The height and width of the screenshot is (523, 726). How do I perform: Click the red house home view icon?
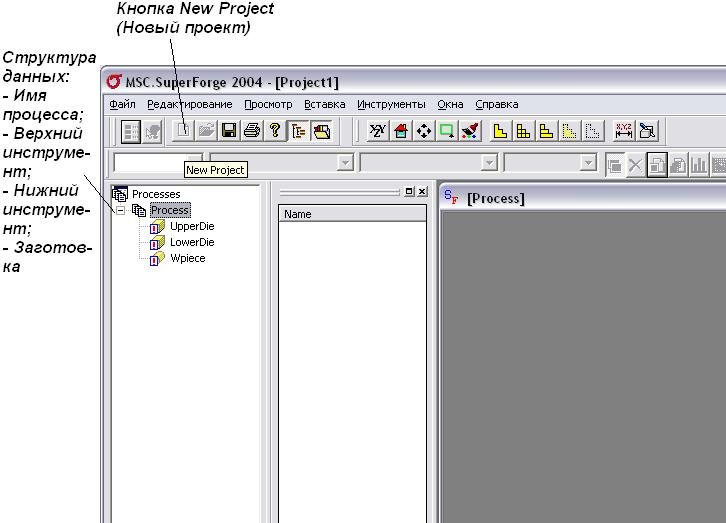click(x=401, y=131)
